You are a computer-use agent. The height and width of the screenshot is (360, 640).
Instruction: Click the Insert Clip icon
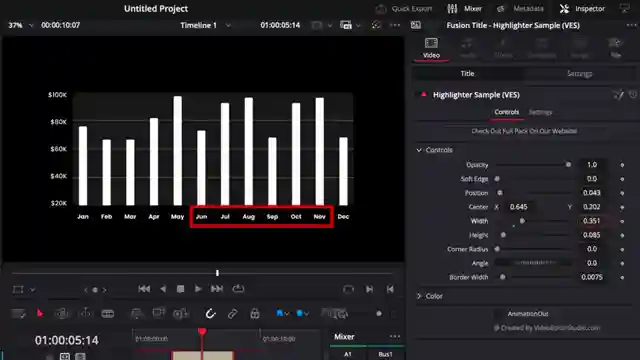click(136, 313)
